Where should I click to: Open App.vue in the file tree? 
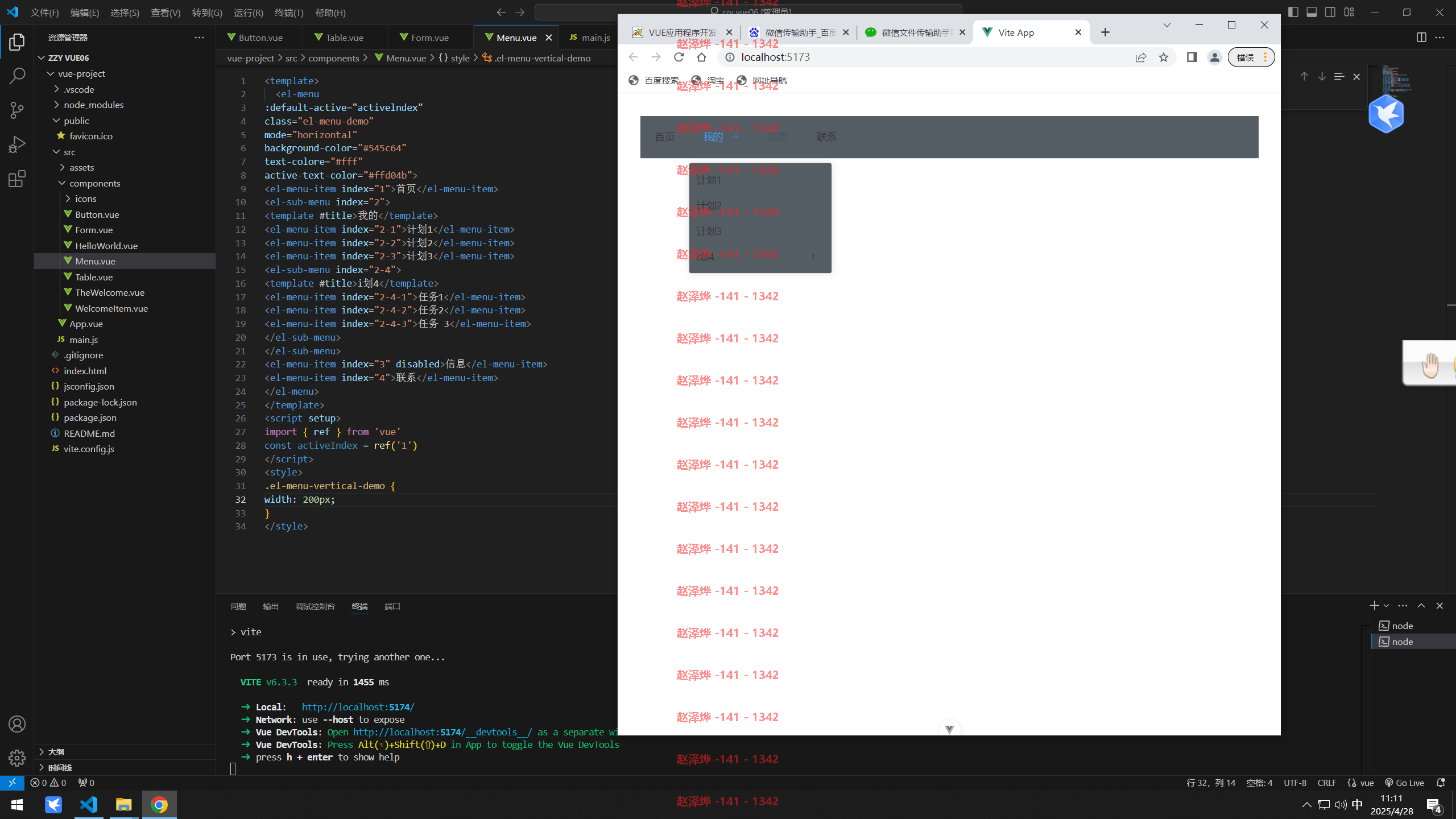tap(86, 324)
